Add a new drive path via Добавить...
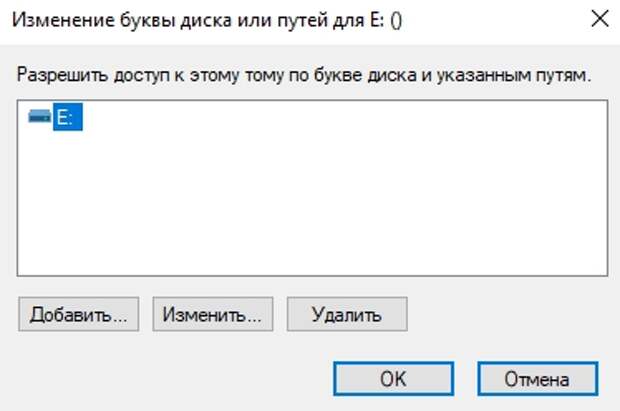The width and height of the screenshot is (620, 411). tap(78, 315)
